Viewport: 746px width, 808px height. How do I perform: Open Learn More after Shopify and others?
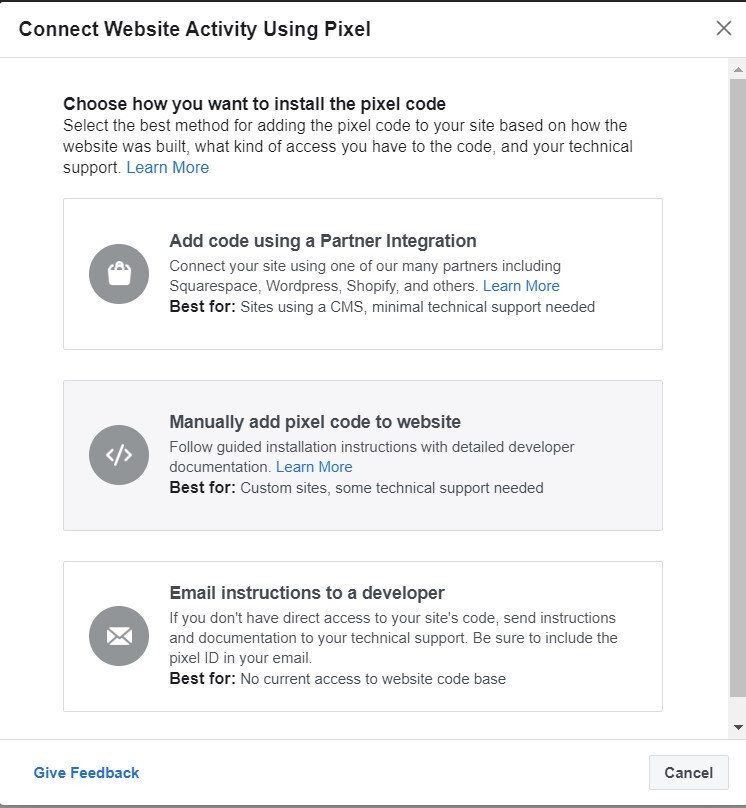(x=521, y=286)
